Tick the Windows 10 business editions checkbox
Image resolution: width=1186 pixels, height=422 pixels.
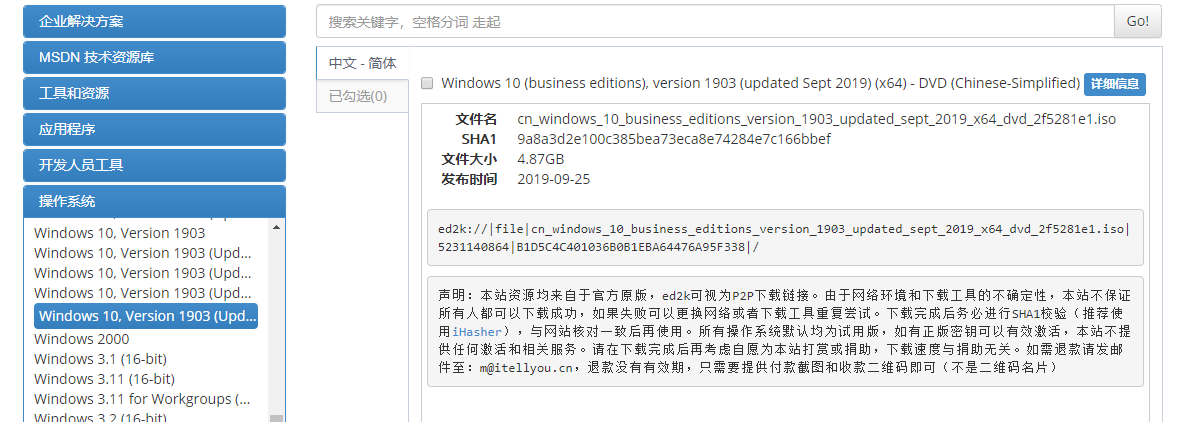(427, 83)
